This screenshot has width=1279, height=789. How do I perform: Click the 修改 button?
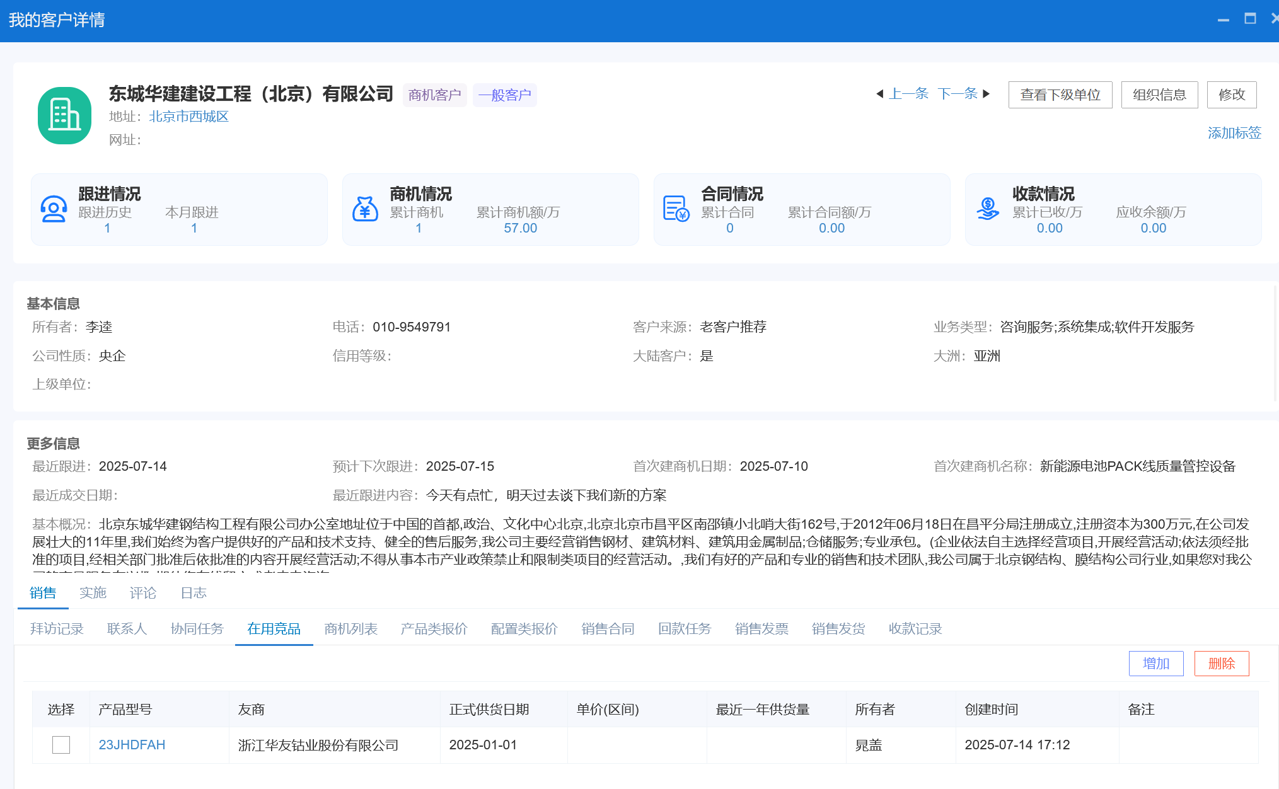point(1231,94)
